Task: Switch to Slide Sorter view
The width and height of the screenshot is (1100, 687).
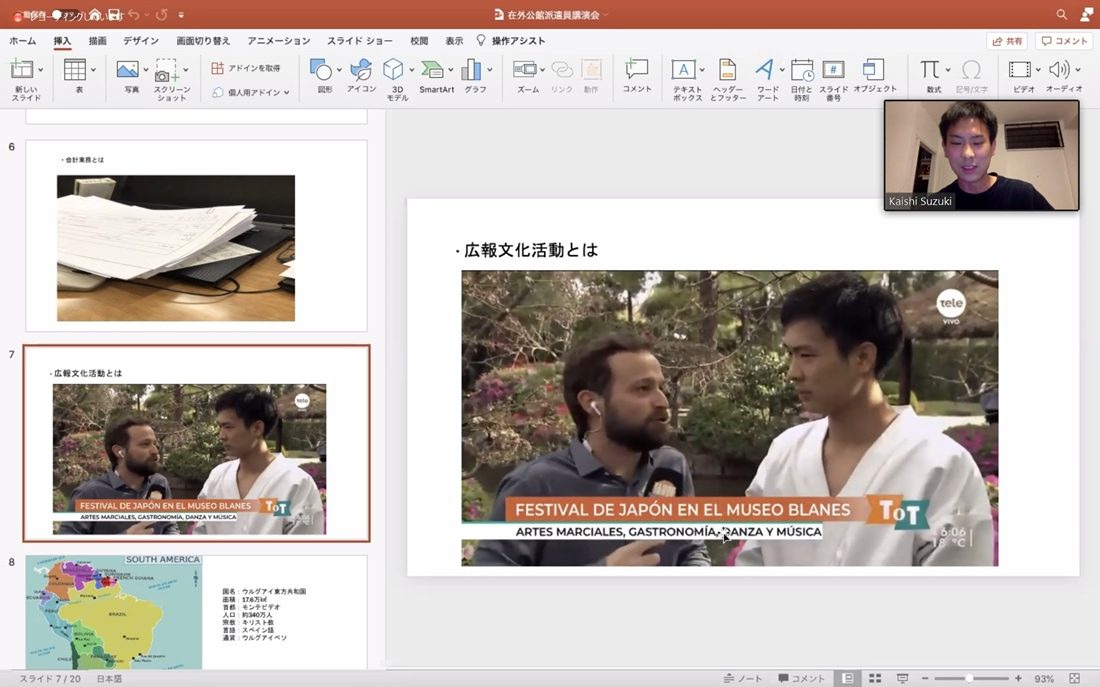Action: [875, 679]
